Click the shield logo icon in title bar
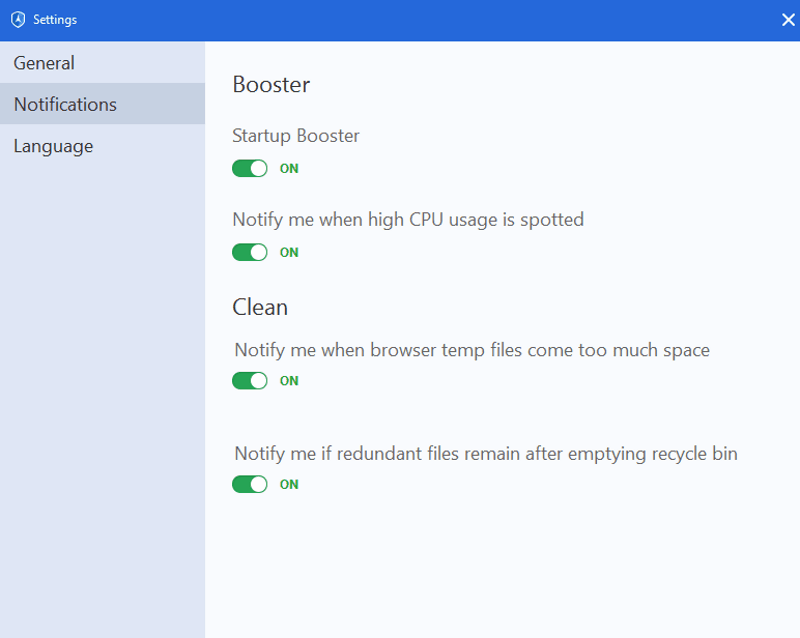 tap(18, 20)
